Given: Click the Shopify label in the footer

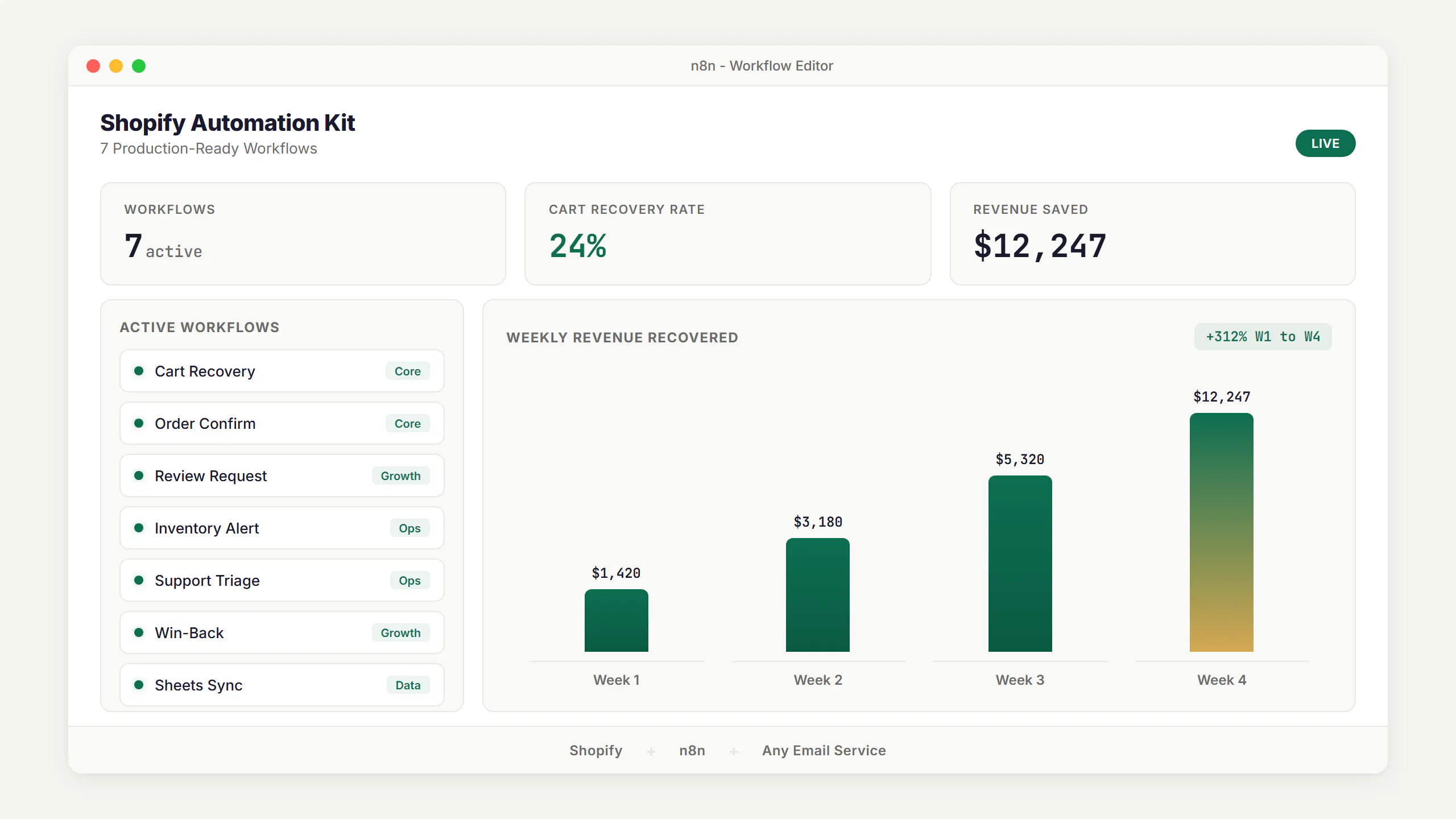Looking at the screenshot, I should 596,750.
